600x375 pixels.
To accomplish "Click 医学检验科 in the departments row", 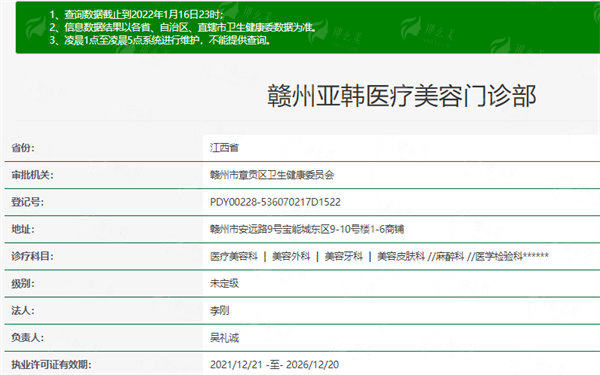I will click(x=499, y=256).
